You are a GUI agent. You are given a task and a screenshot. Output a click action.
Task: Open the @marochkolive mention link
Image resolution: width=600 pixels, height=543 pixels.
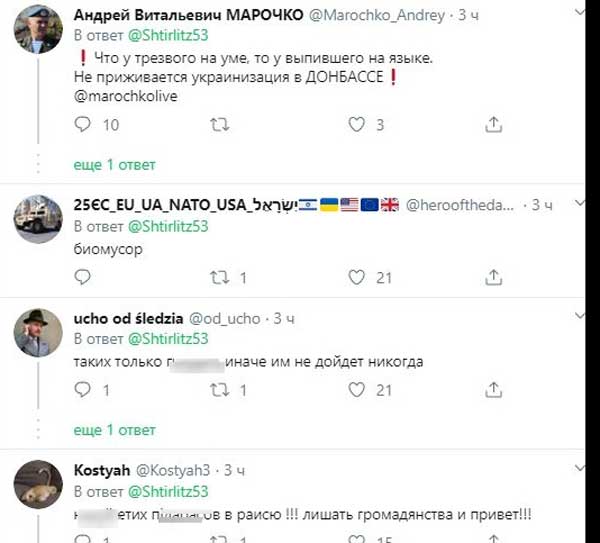[x=123, y=97]
